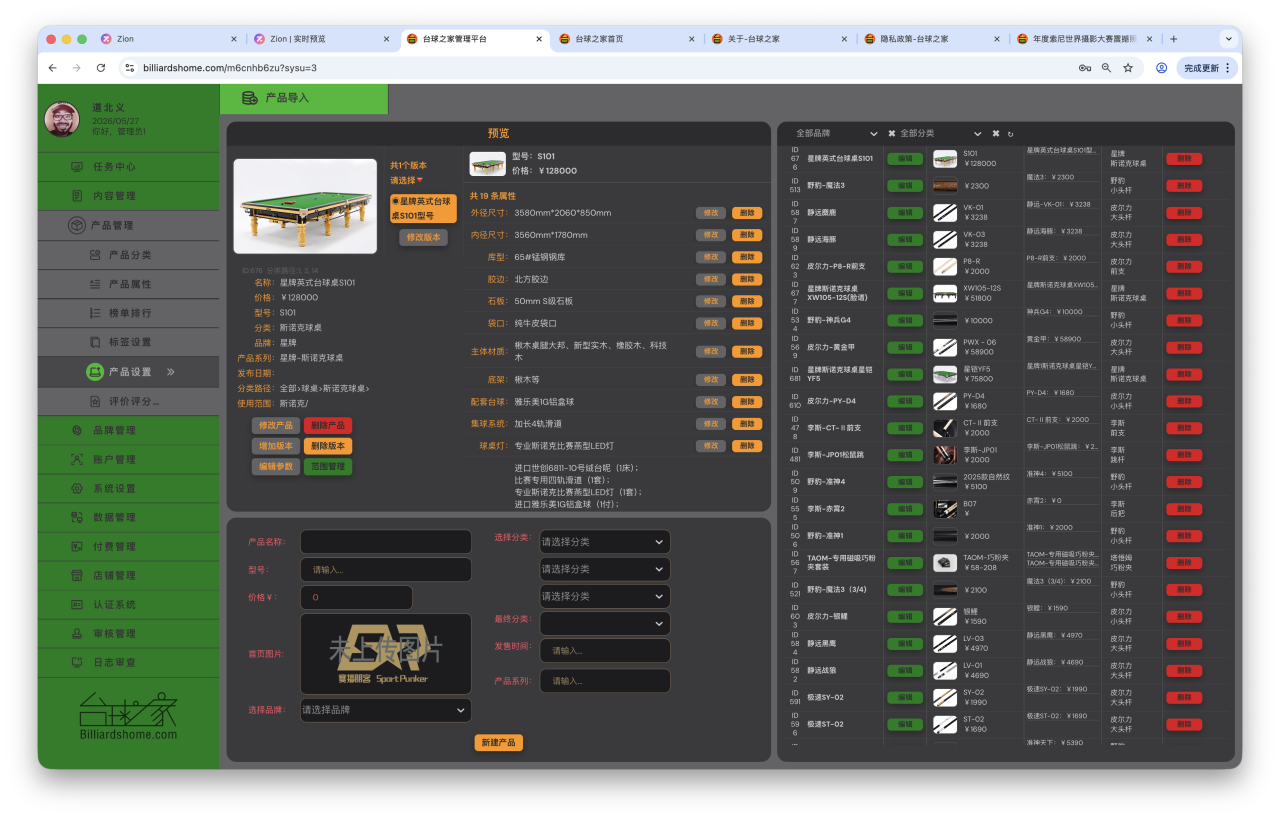Open the 最终分类 dropdown

(x=604, y=623)
